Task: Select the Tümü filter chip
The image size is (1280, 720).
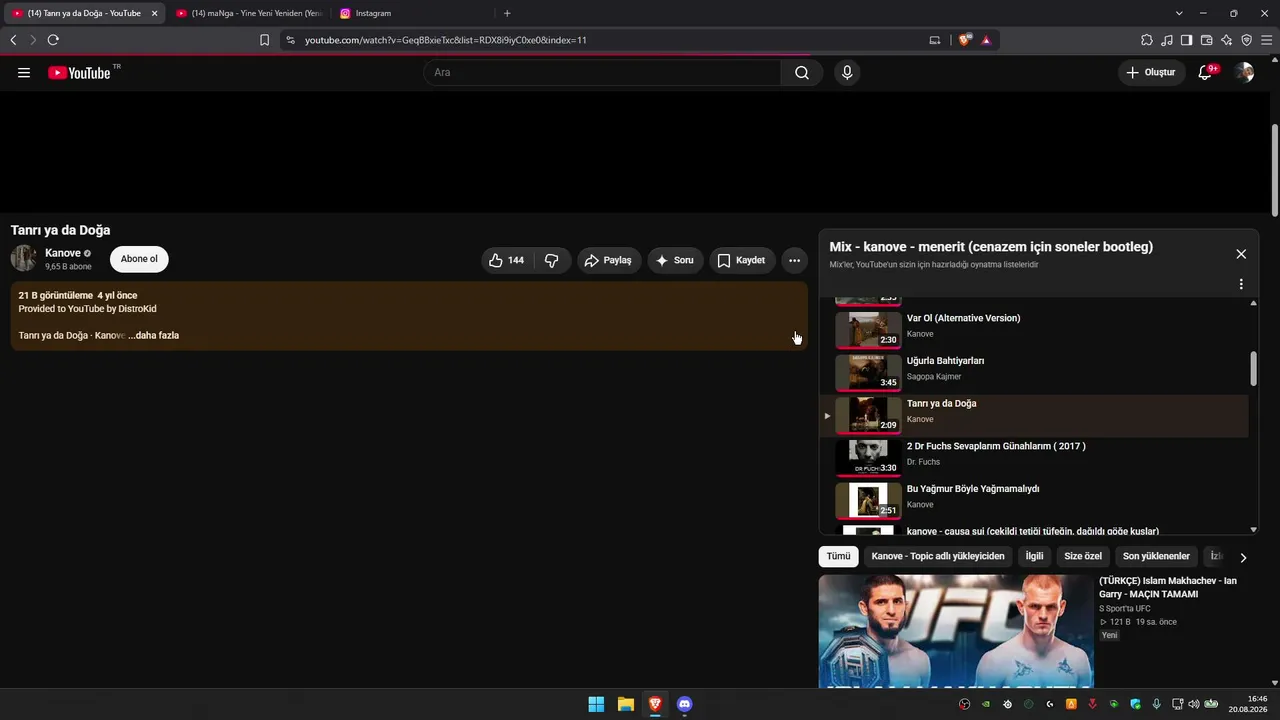Action: click(x=838, y=556)
